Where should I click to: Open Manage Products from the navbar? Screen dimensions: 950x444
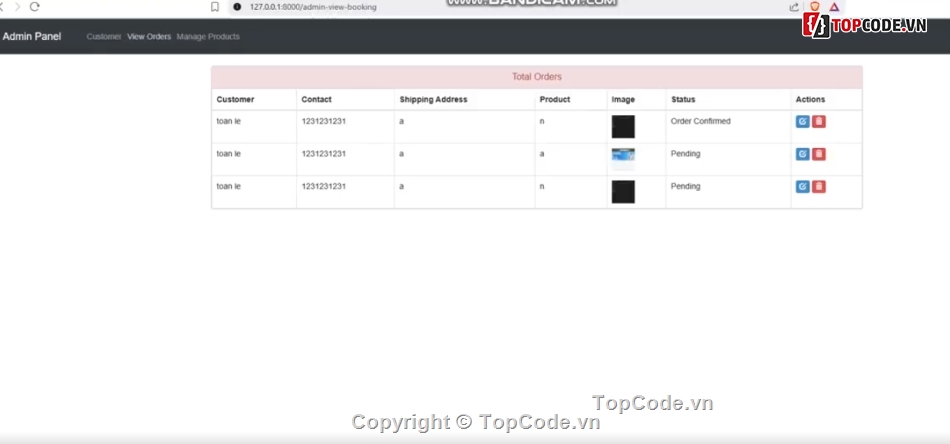(x=208, y=37)
